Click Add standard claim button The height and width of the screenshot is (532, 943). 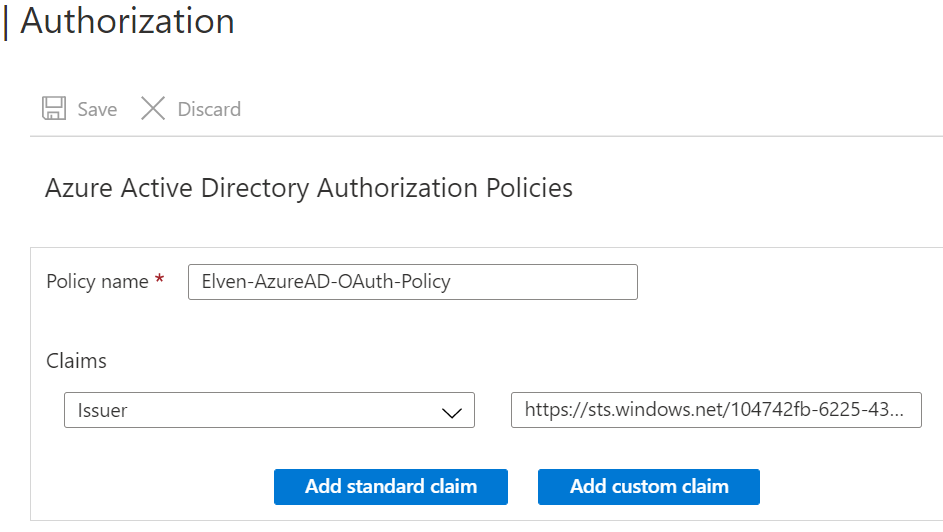click(391, 486)
